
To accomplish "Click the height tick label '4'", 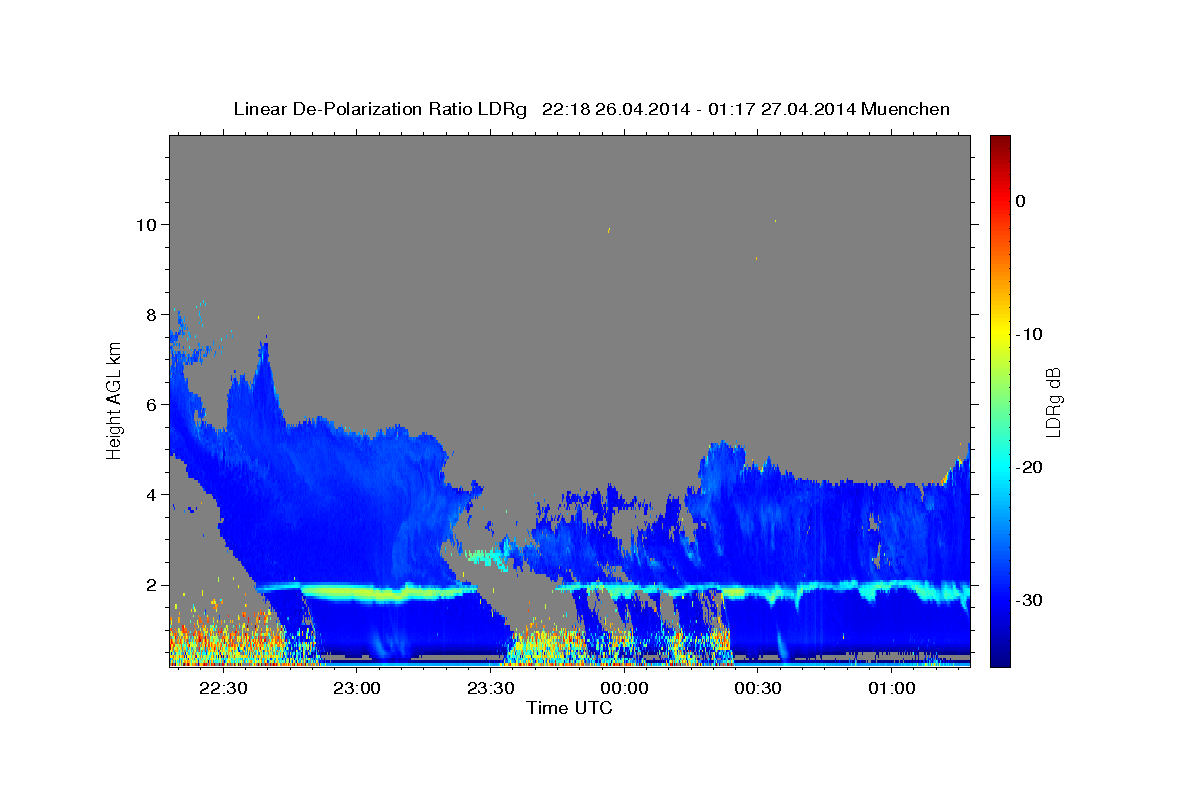I will coord(152,494).
